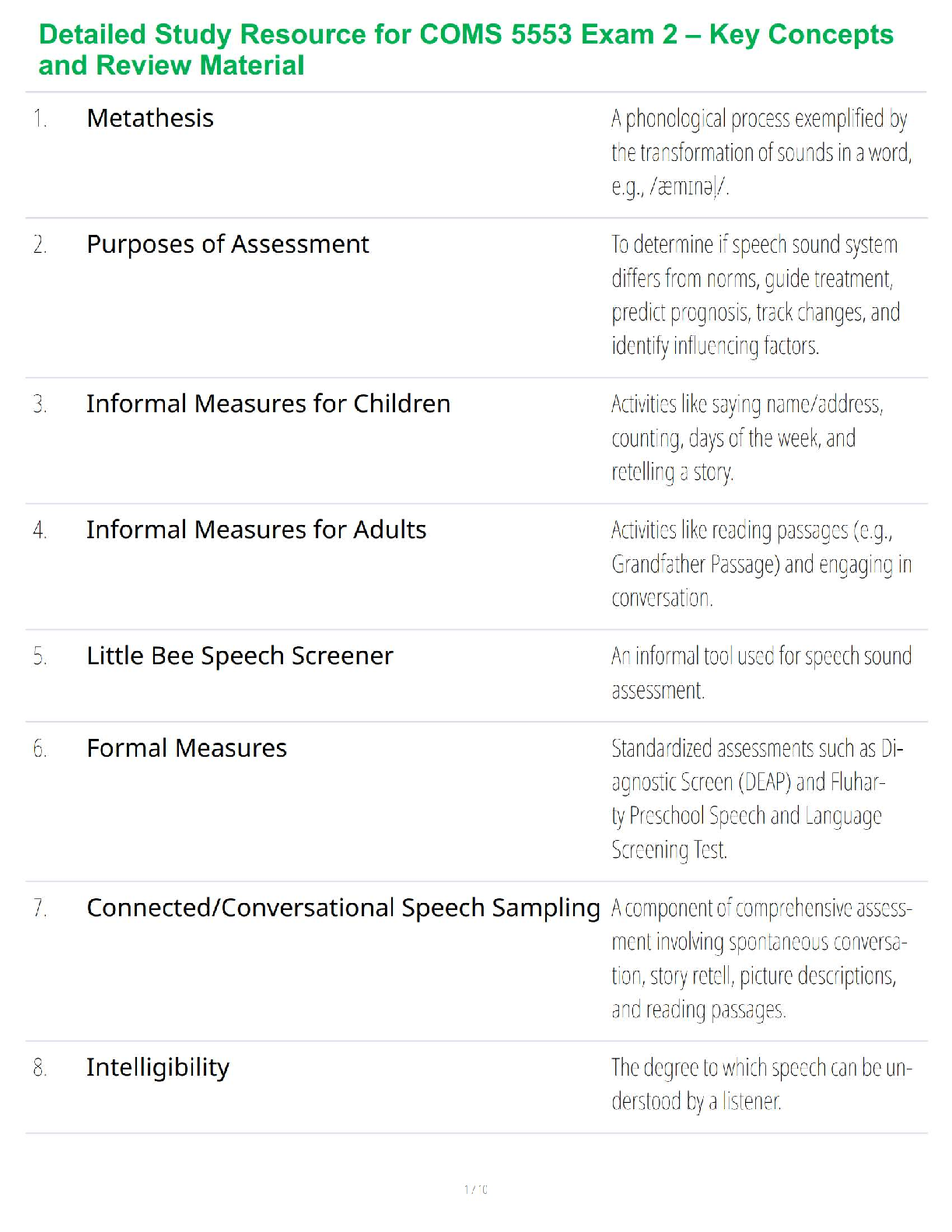Click the "Intelligibility" term

tap(158, 1067)
